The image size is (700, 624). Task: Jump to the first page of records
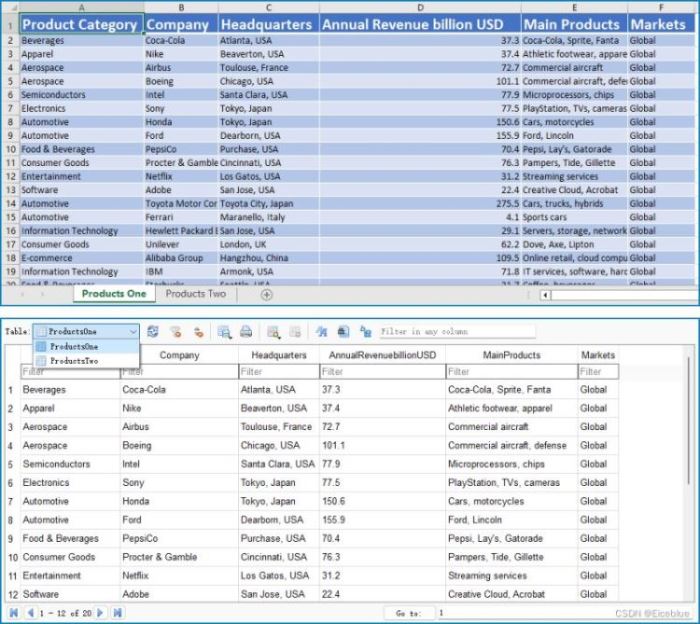pyautogui.click(x=14, y=612)
